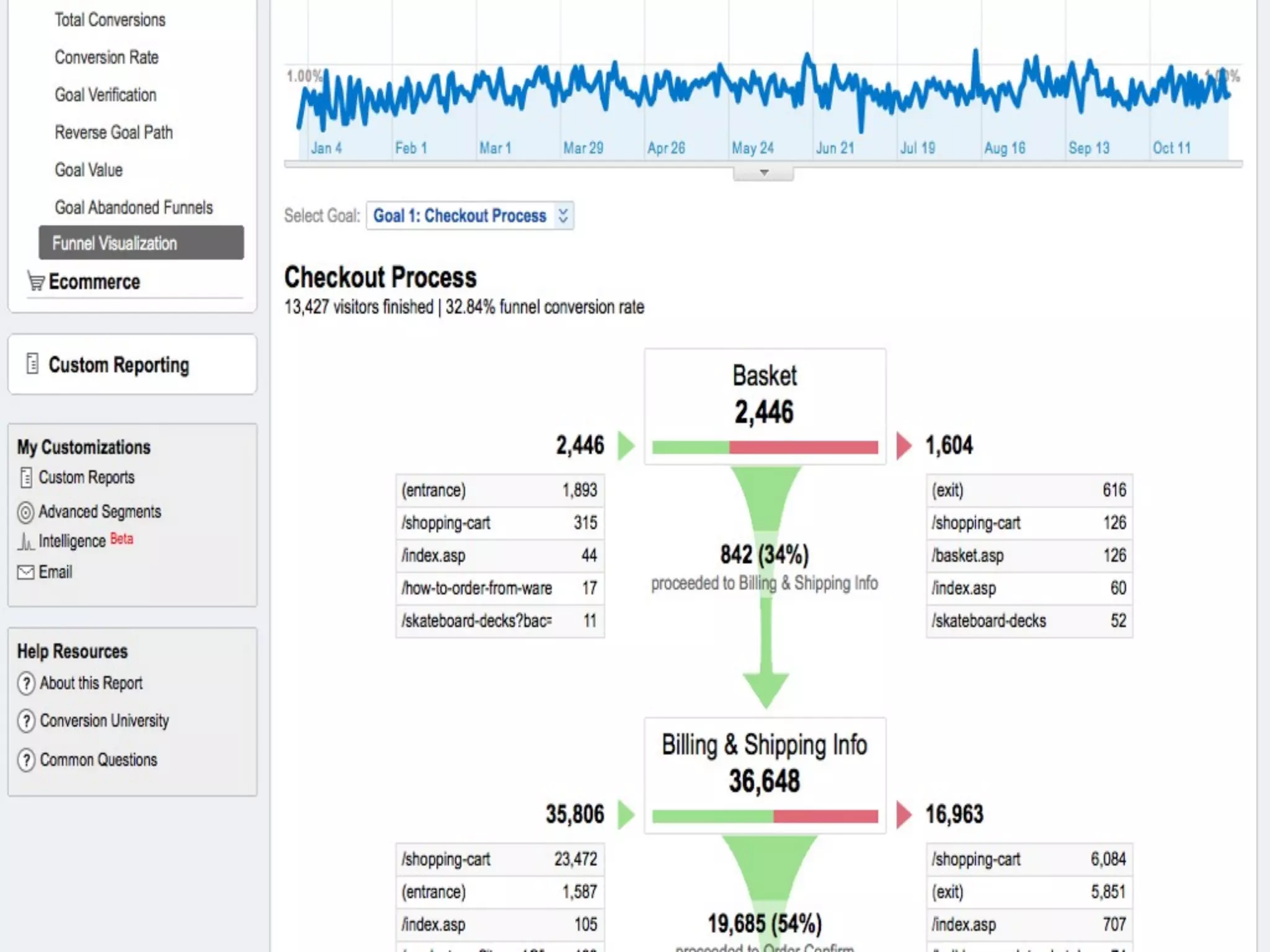Click the Custom Reporting document icon
1270x952 pixels.
tap(32, 364)
